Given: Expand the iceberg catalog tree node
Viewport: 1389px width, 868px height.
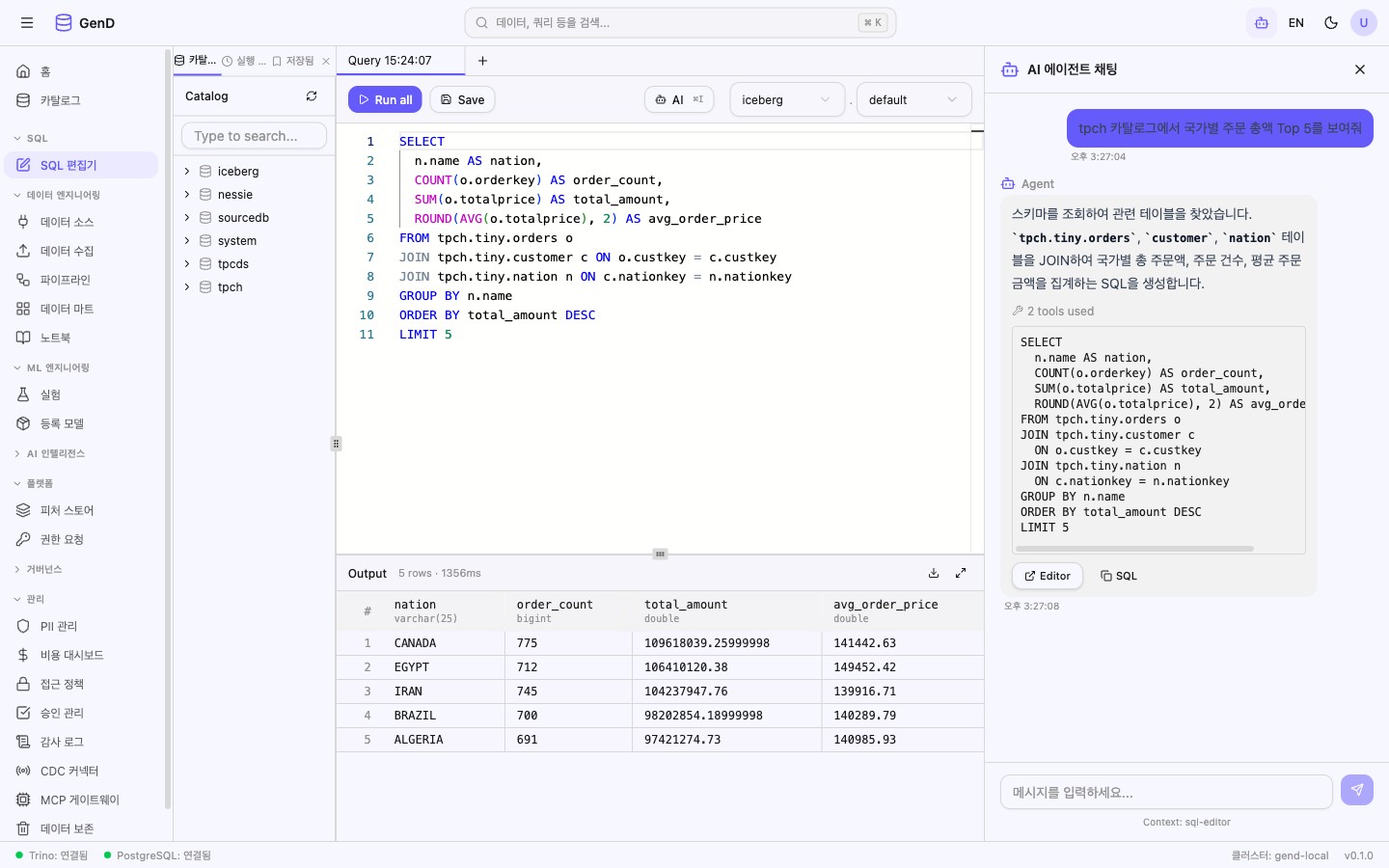Looking at the screenshot, I should pos(187,172).
